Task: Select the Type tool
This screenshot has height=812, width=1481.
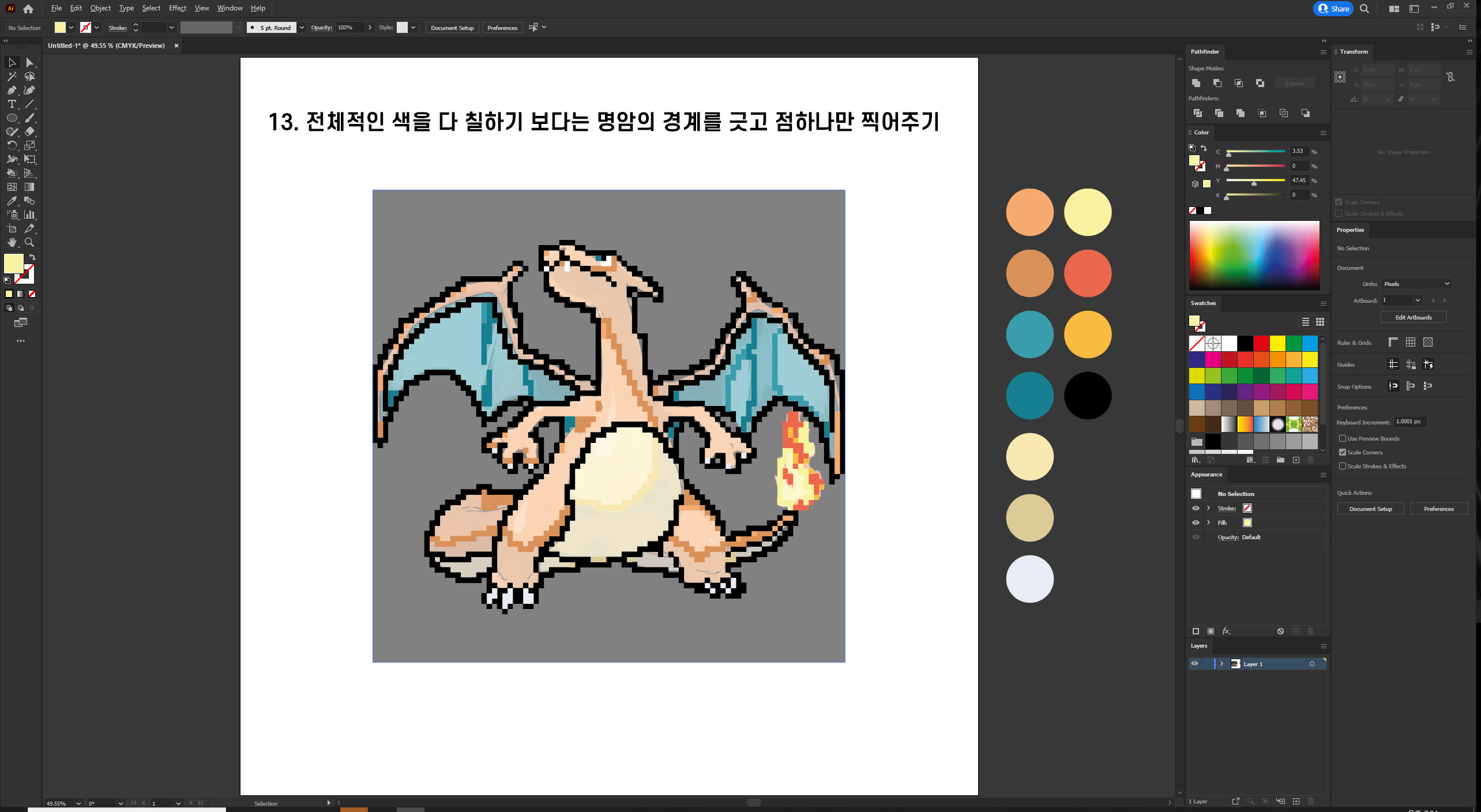Action: pos(12,104)
